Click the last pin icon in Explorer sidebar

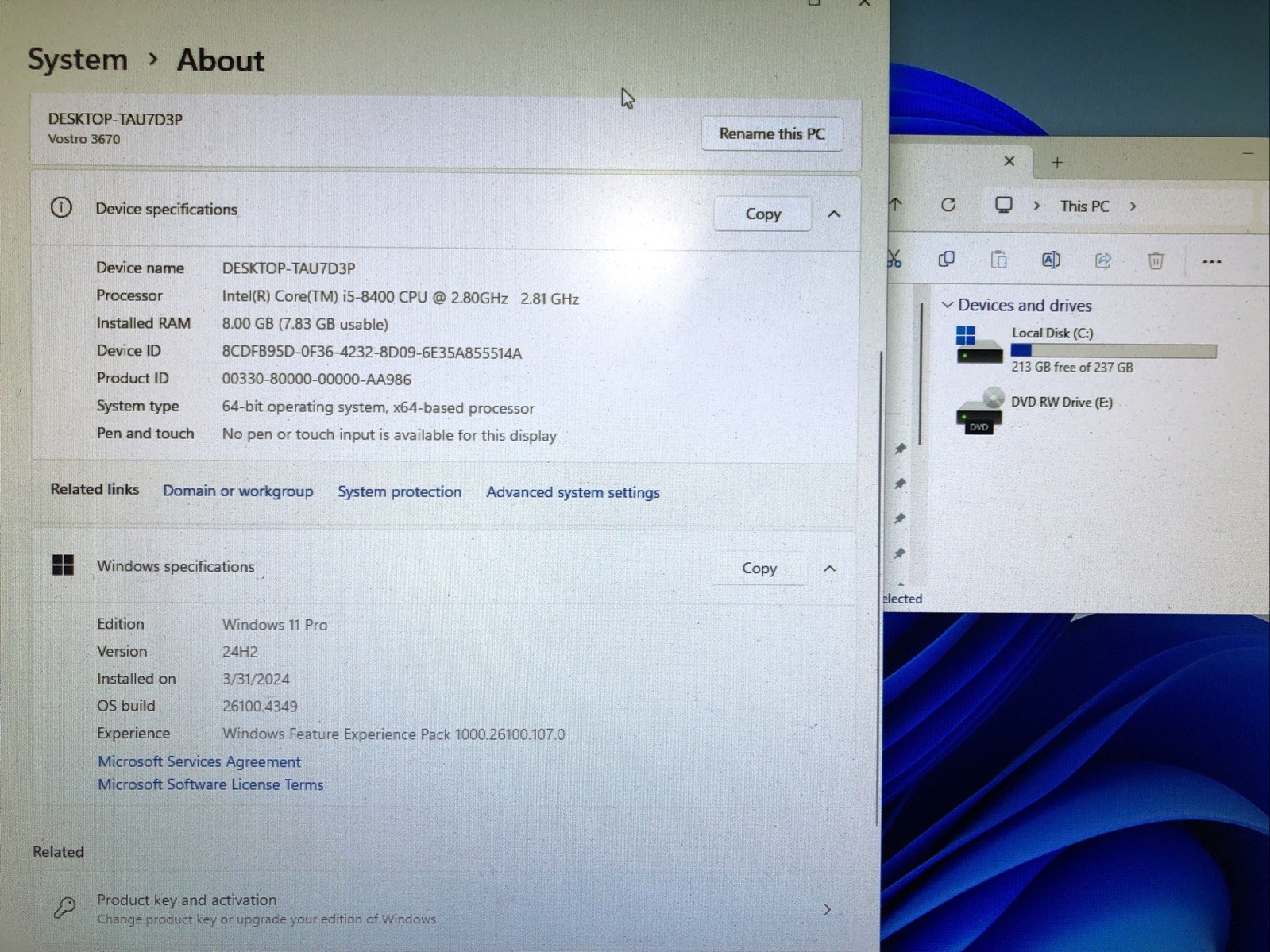[900, 553]
